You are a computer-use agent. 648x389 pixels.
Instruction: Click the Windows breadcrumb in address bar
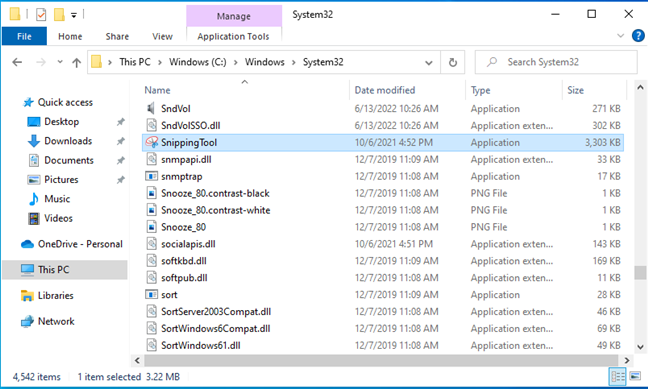point(264,62)
